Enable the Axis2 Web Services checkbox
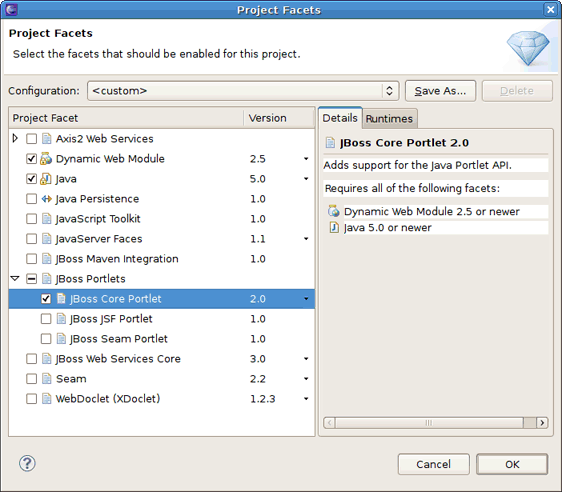 (32, 139)
